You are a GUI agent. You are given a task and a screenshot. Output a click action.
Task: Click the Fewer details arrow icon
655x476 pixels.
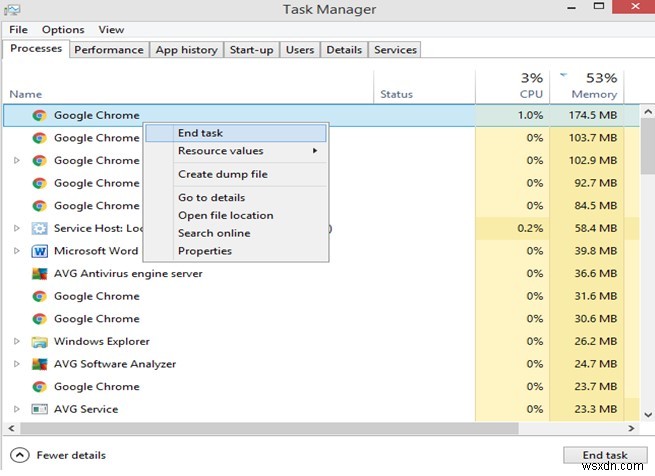(x=19, y=455)
